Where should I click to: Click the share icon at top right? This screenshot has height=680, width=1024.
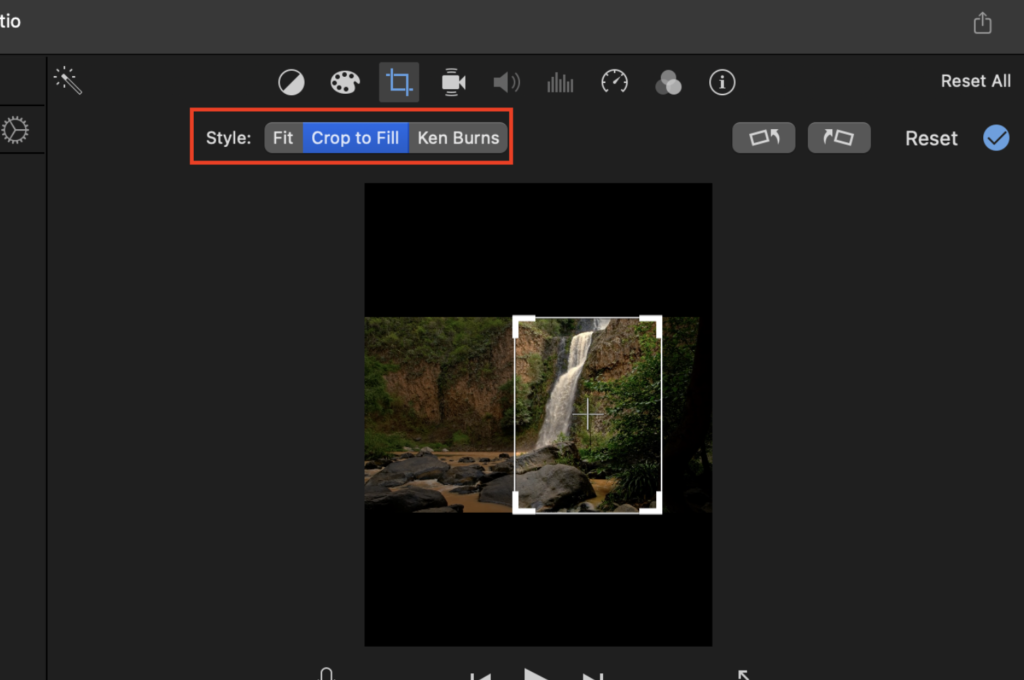point(983,23)
